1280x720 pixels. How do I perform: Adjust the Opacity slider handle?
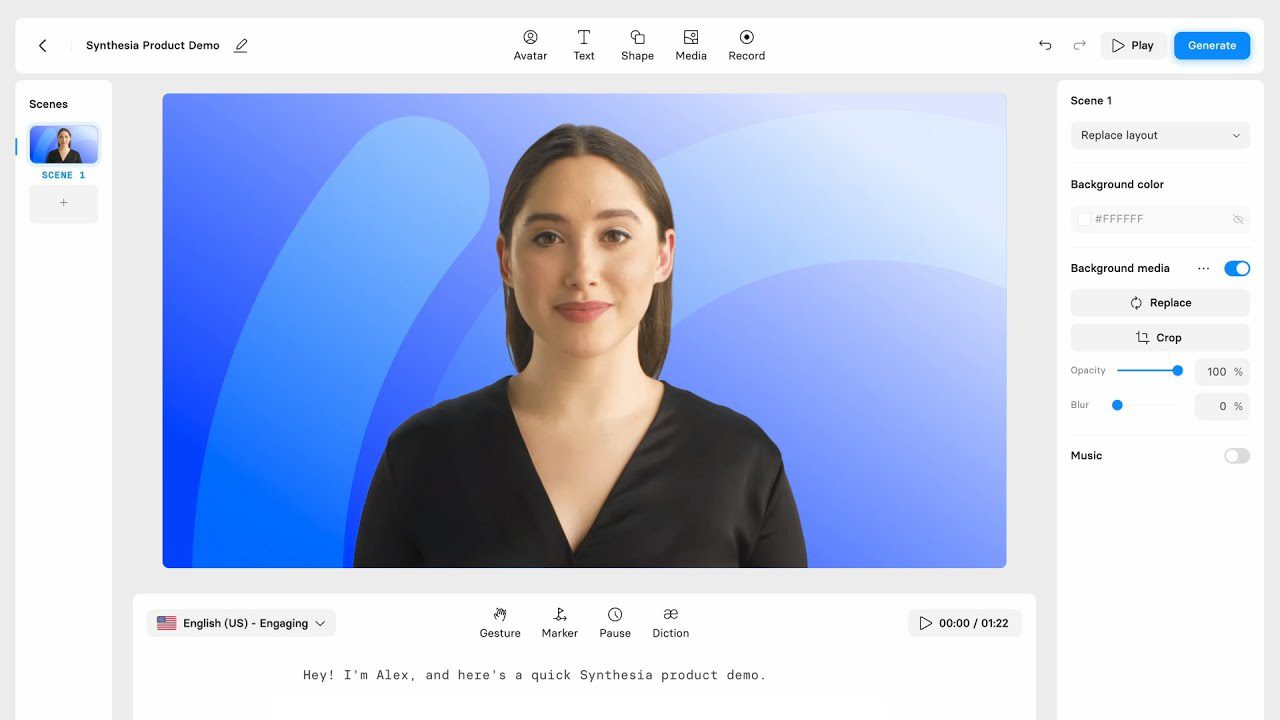point(1178,371)
